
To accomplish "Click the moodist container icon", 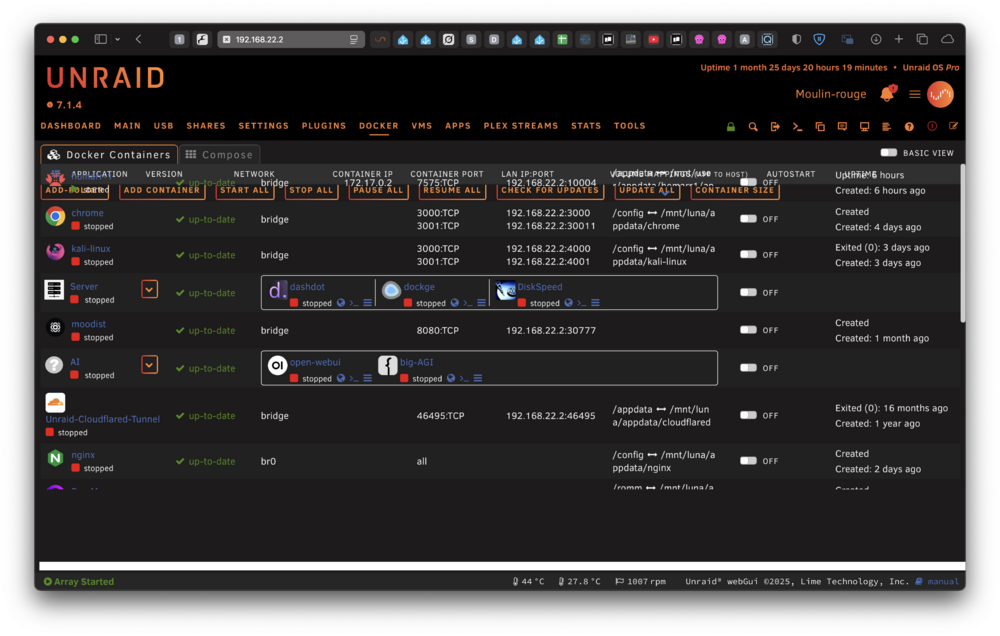I will pos(55,327).
